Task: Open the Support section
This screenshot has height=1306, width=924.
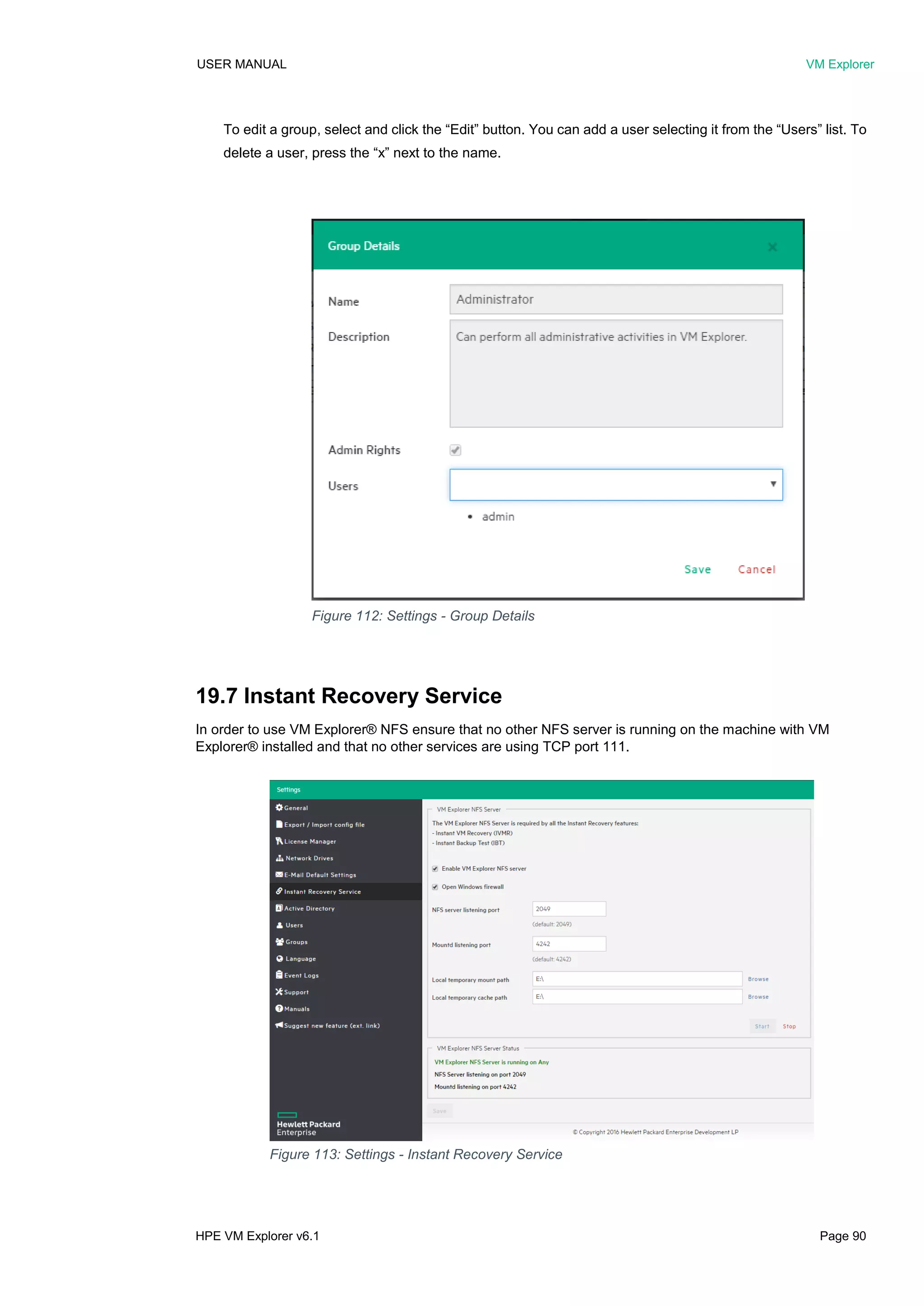Action: [296, 992]
